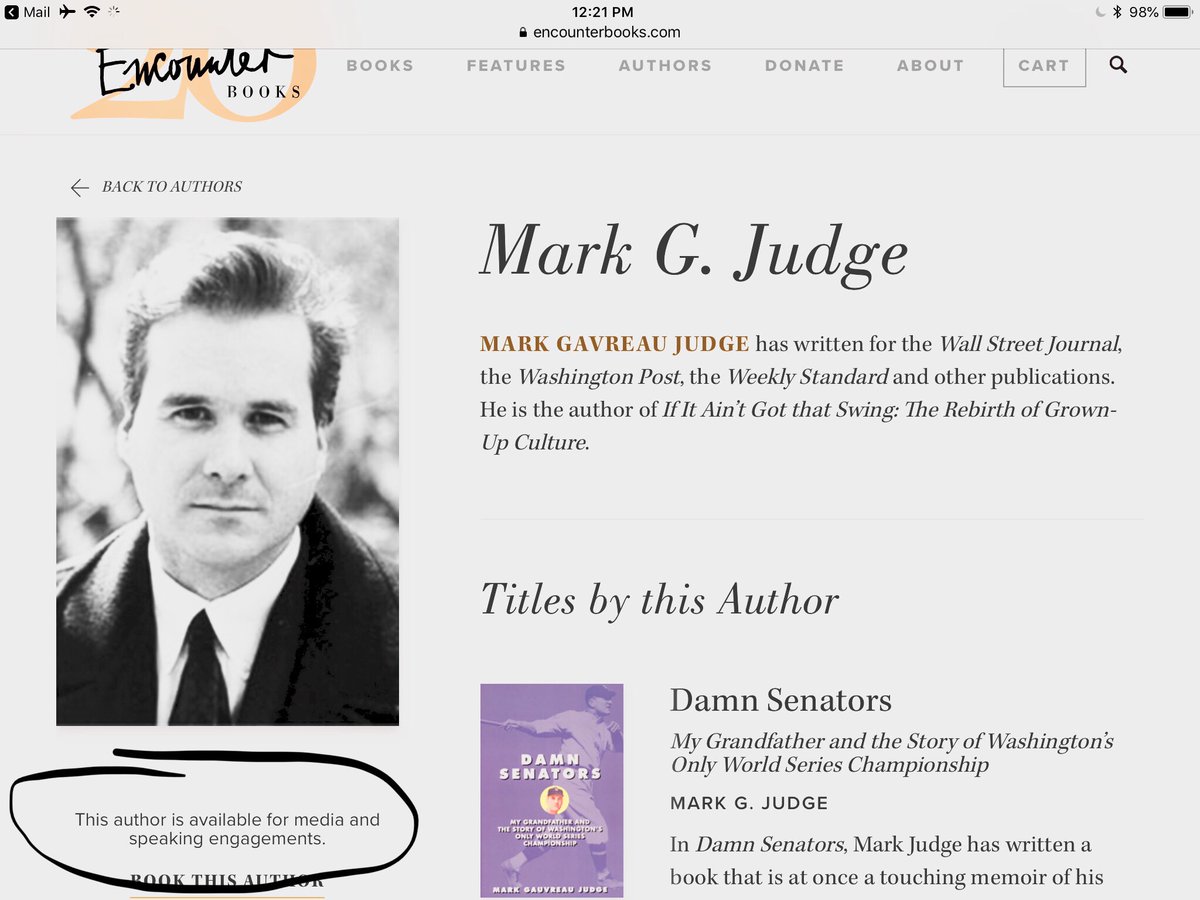The height and width of the screenshot is (900, 1200).
Task: Click the Cart button
Action: pyautogui.click(x=1044, y=66)
